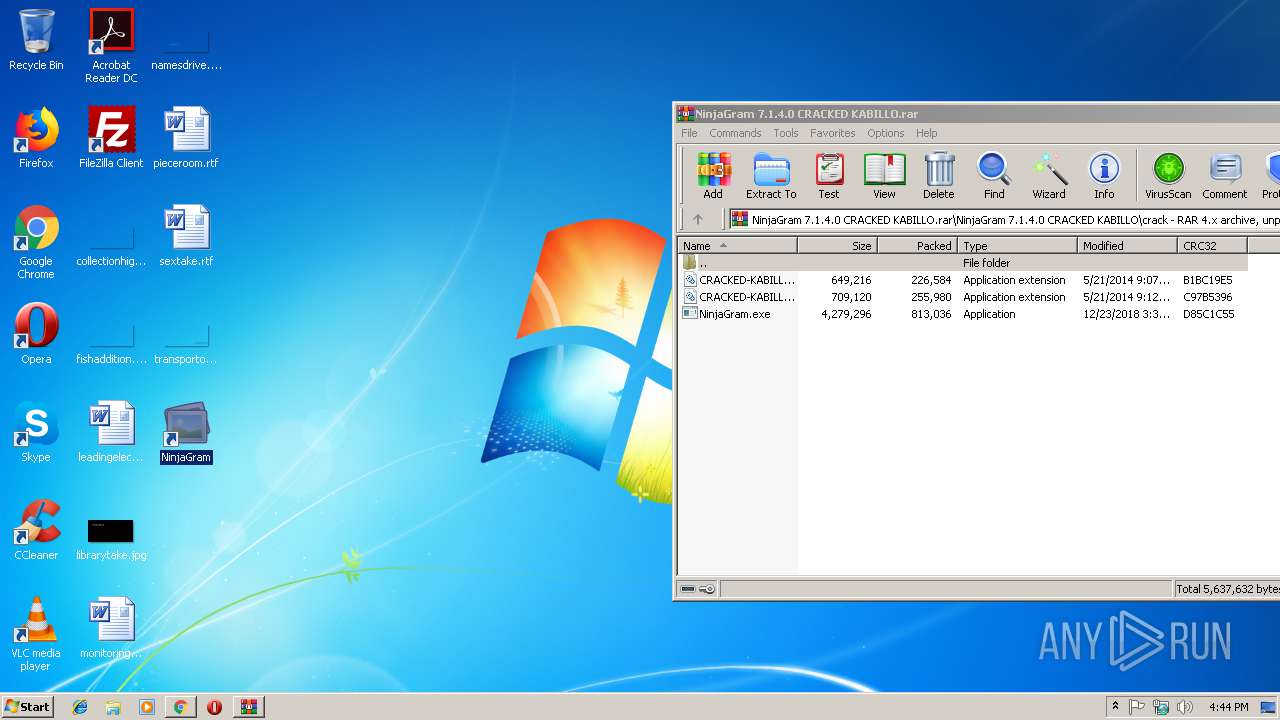Click the Opera taskbar icon

click(214, 707)
